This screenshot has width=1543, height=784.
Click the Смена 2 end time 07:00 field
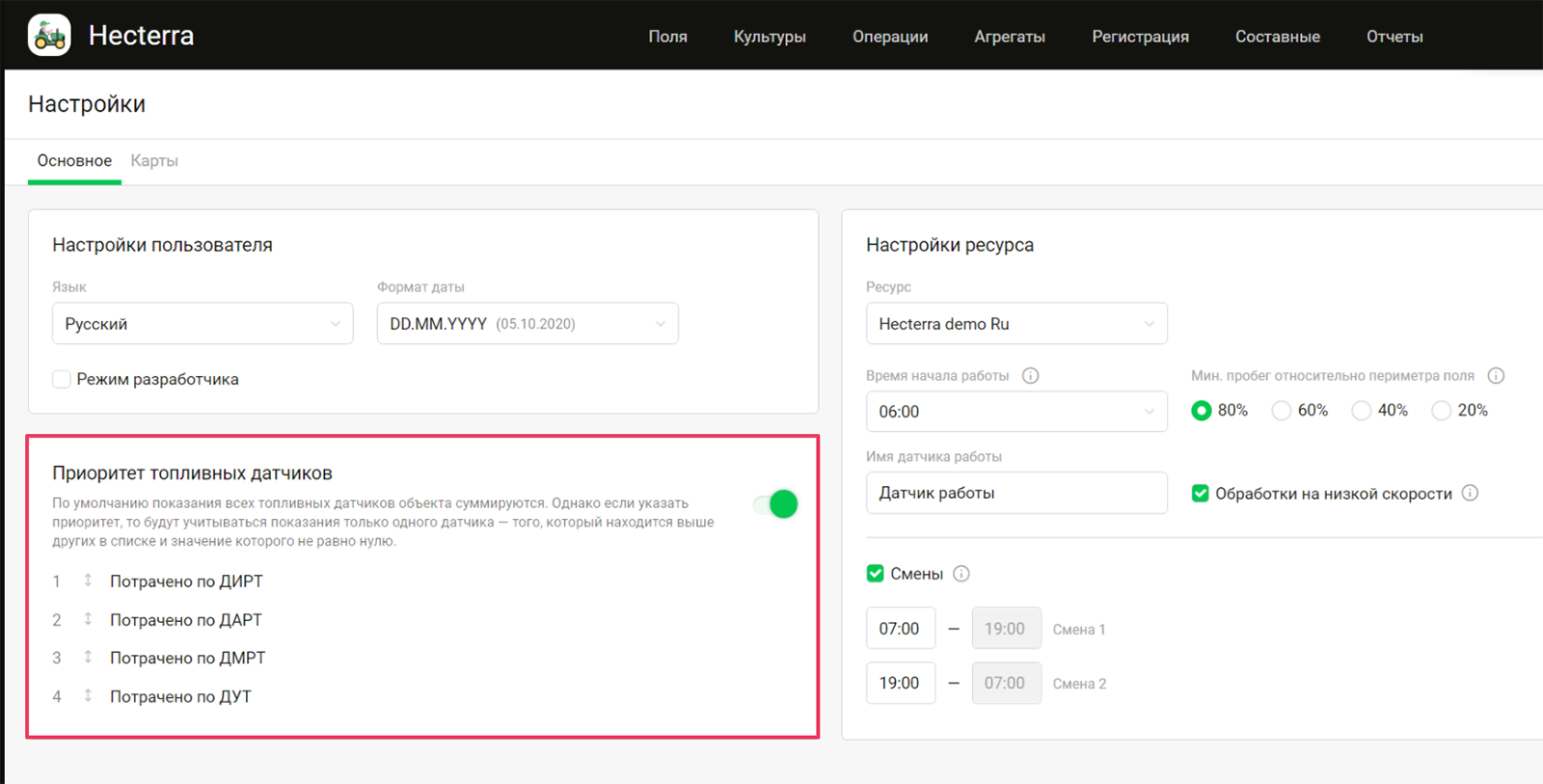(1007, 683)
